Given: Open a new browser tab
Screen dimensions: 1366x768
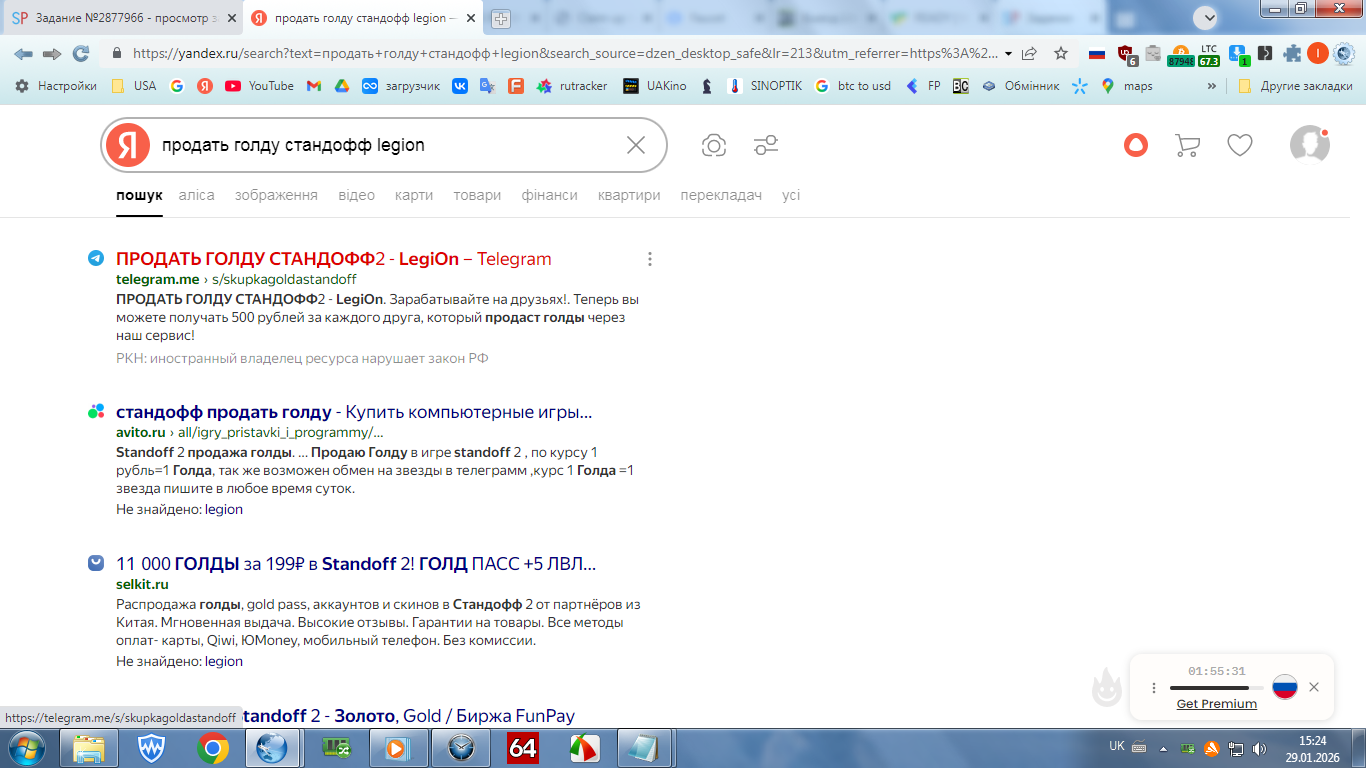Looking at the screenshot, I should pyautogui.click(x=500, y=18).
